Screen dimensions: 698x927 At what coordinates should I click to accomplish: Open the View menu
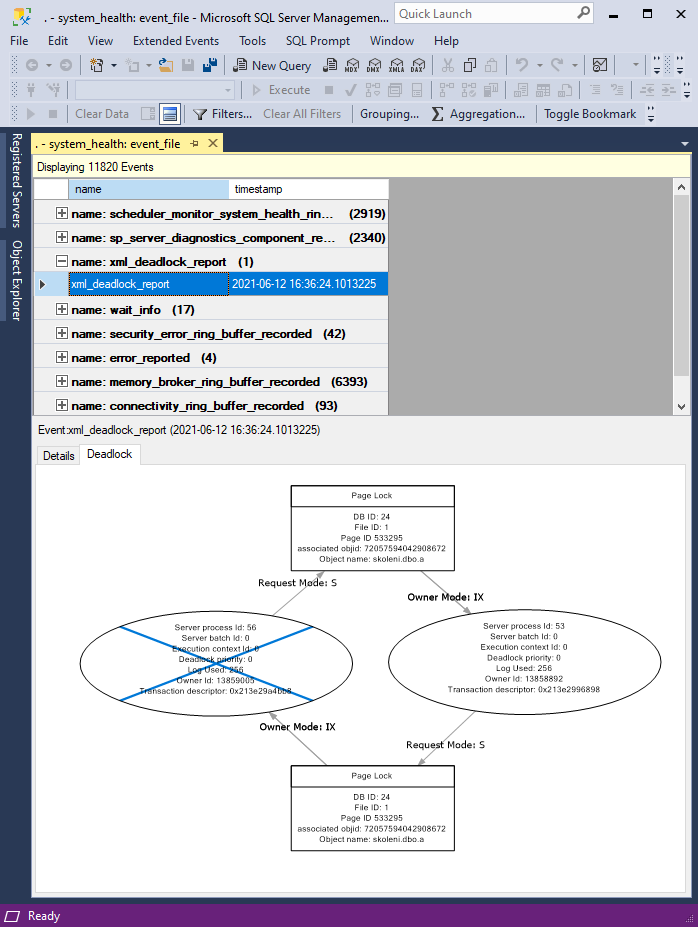100,41
